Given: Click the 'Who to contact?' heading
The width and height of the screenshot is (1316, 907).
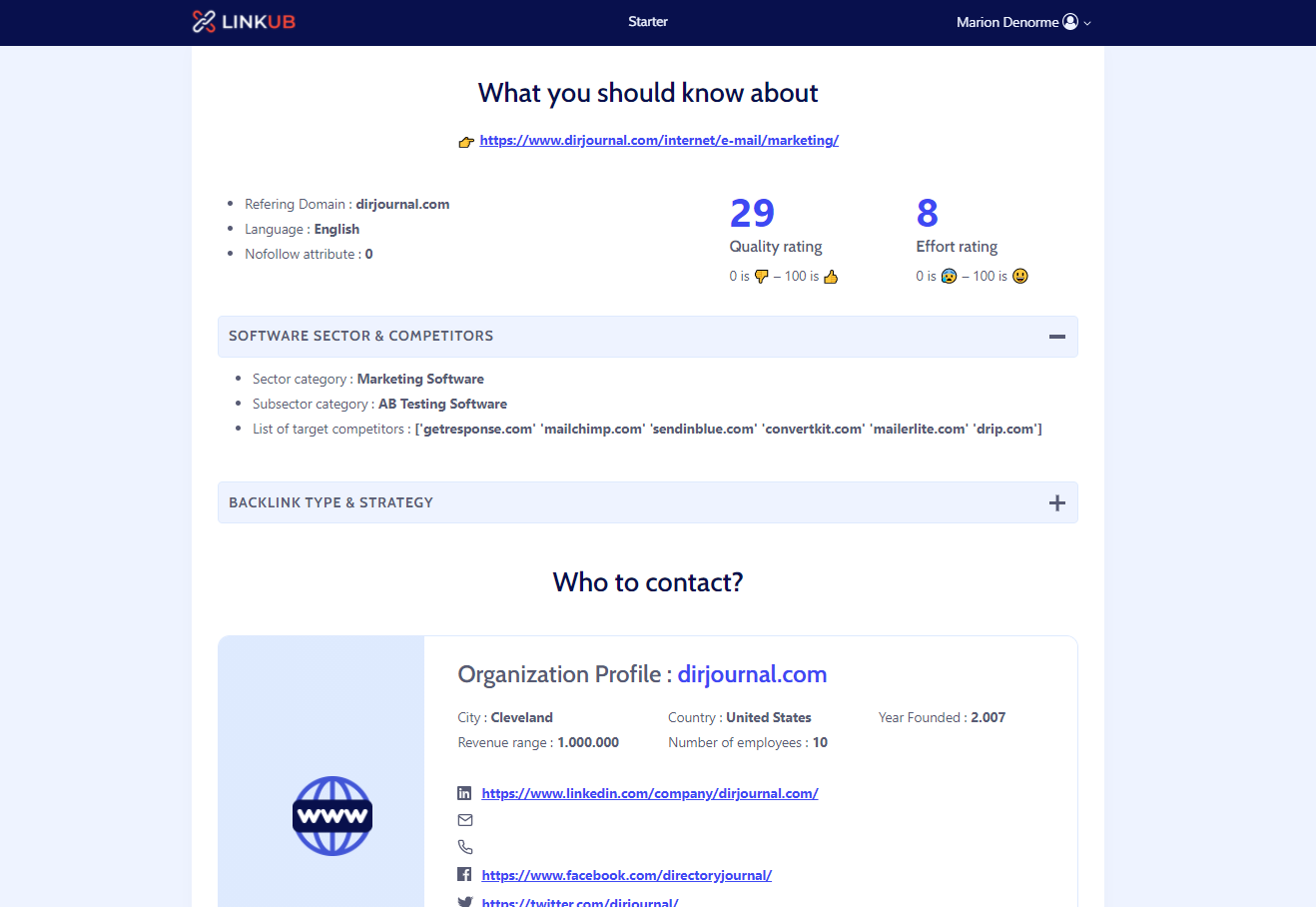Looking at the screenshot, I should click(648, 582).
